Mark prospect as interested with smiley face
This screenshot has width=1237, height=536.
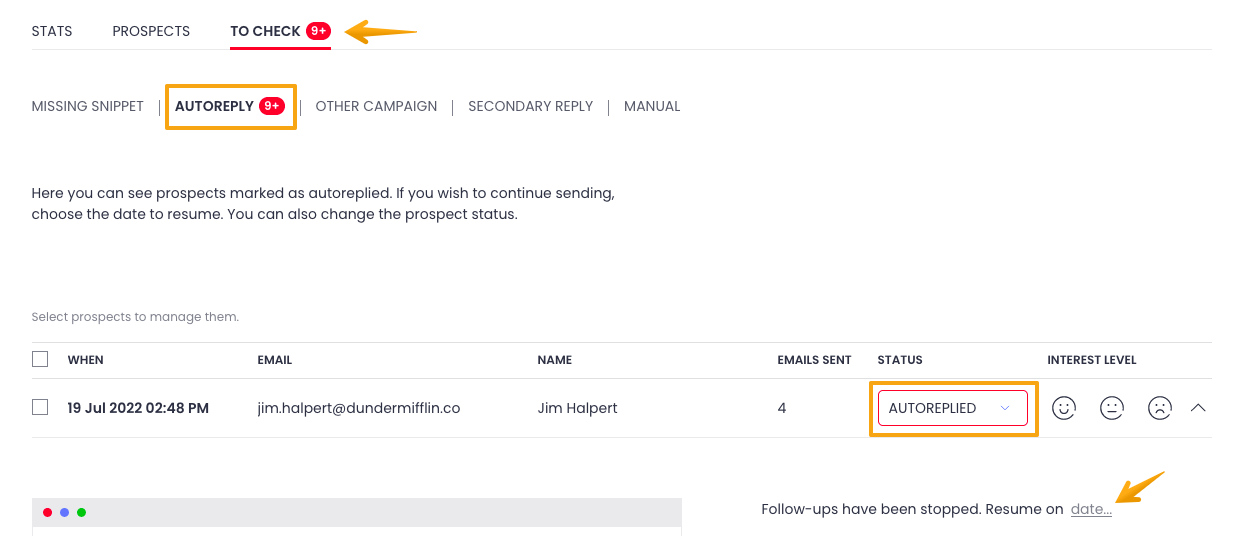point(1064,408)
